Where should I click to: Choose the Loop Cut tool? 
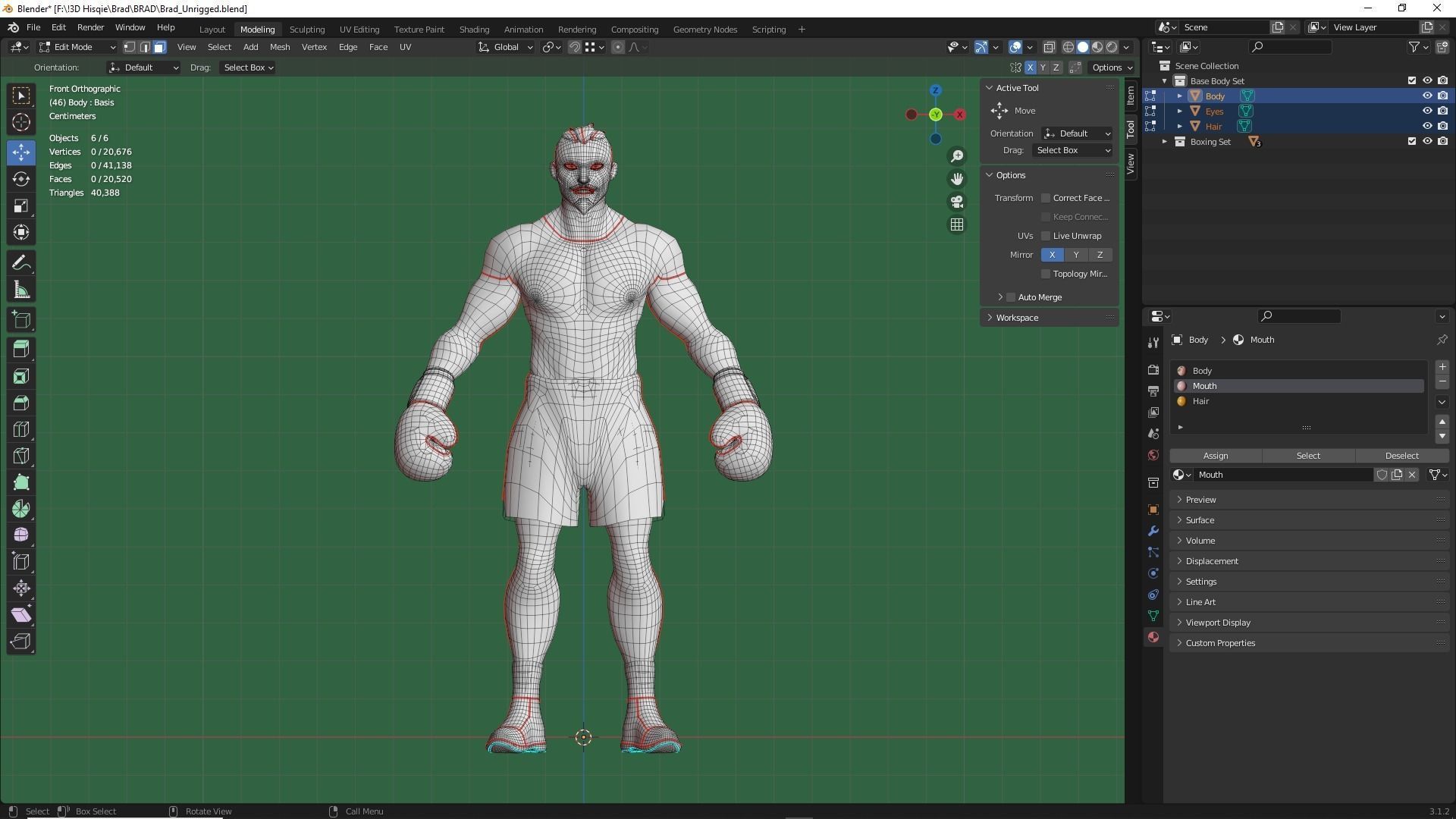21,429
